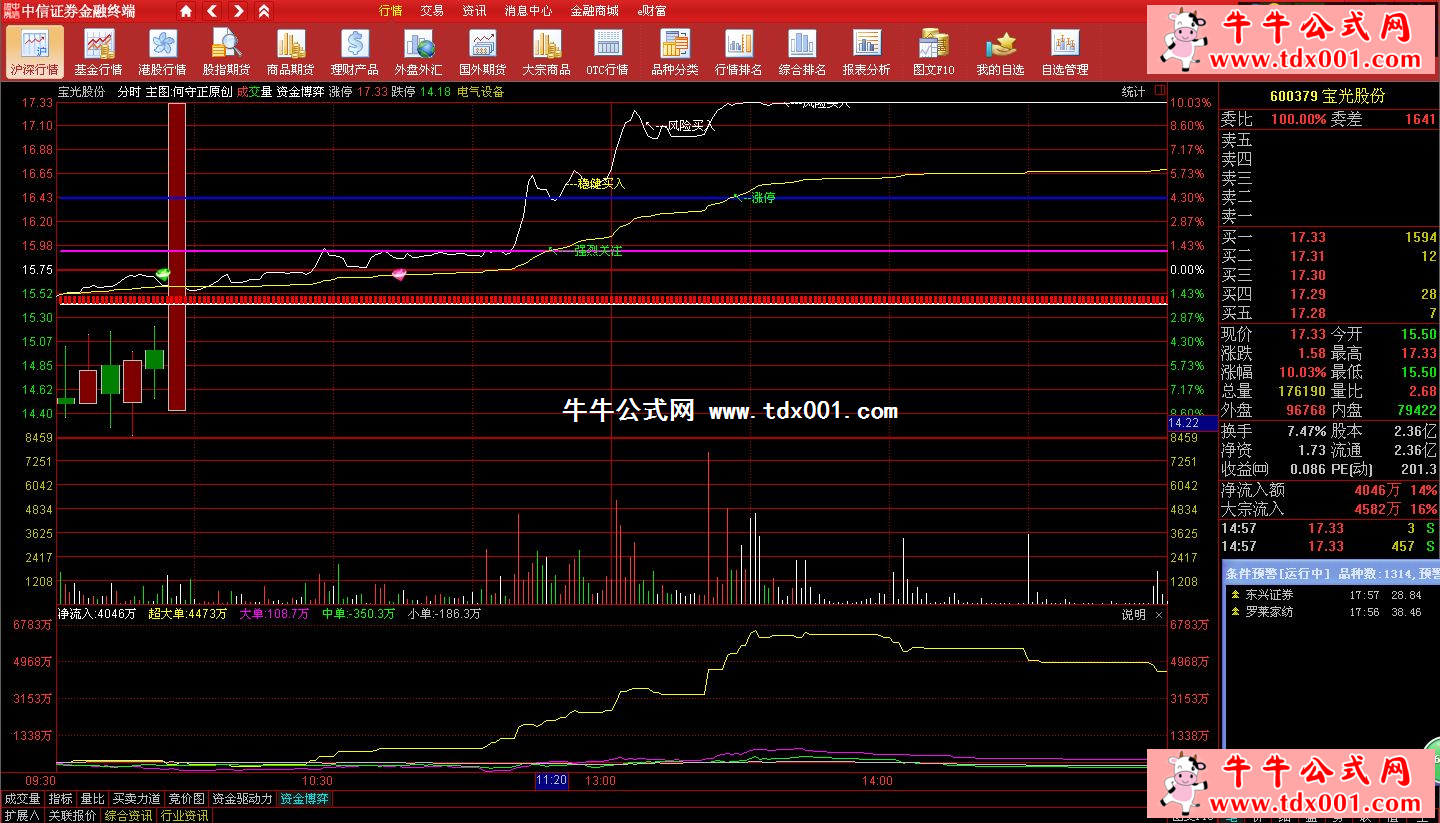Select the 资金博弈 tab
Viewport: 1440px width, 823px height.
[x=304, y=799]
